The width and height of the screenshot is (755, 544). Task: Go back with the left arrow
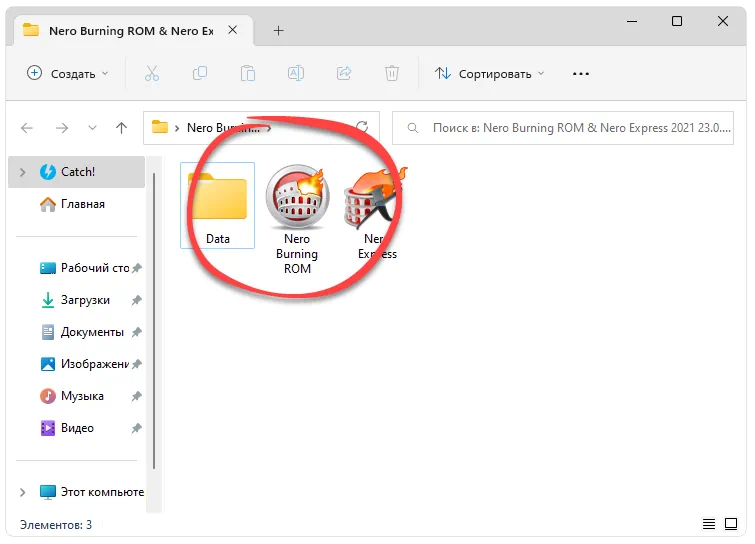pyautogui.click(x=27, y=128)
